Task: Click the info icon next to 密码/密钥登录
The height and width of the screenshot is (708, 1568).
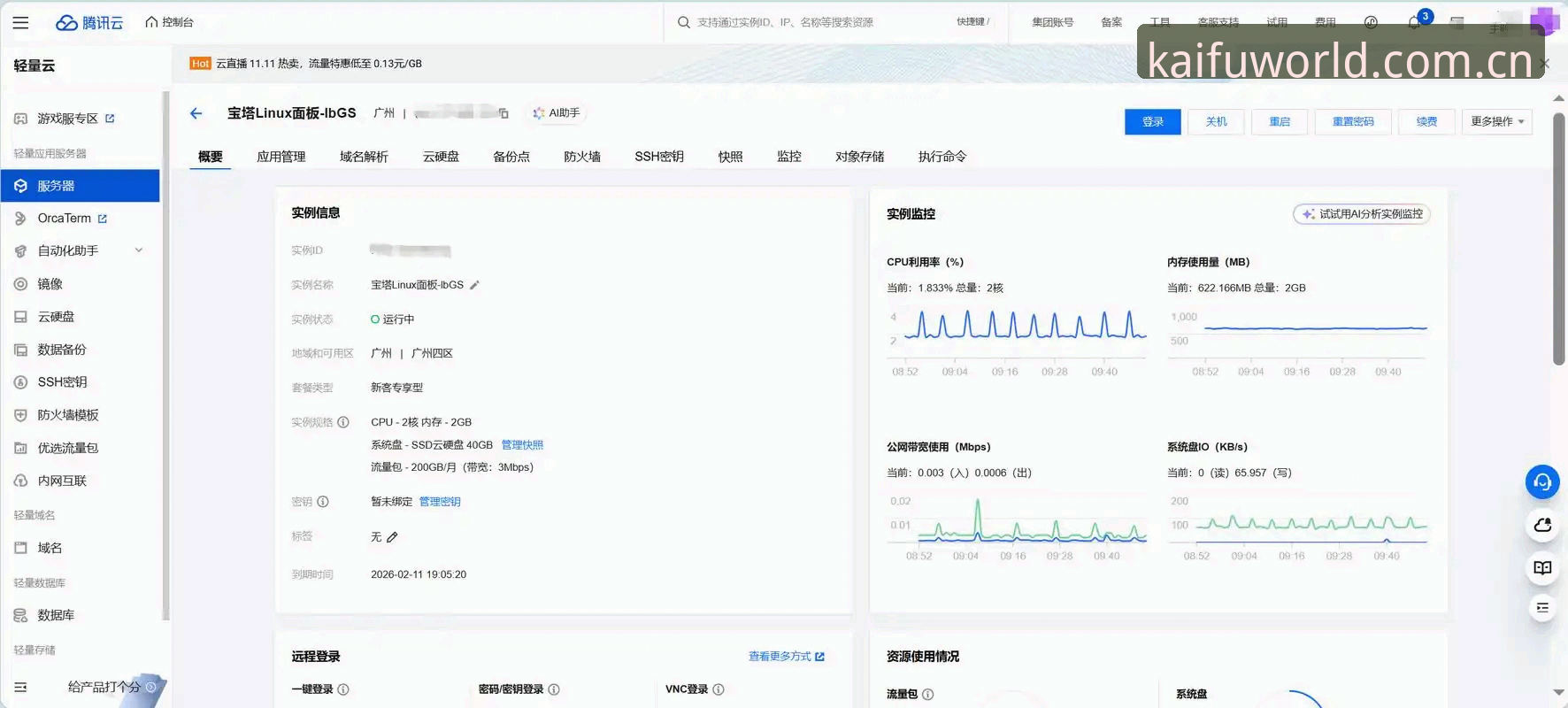Action: (554, 689)
